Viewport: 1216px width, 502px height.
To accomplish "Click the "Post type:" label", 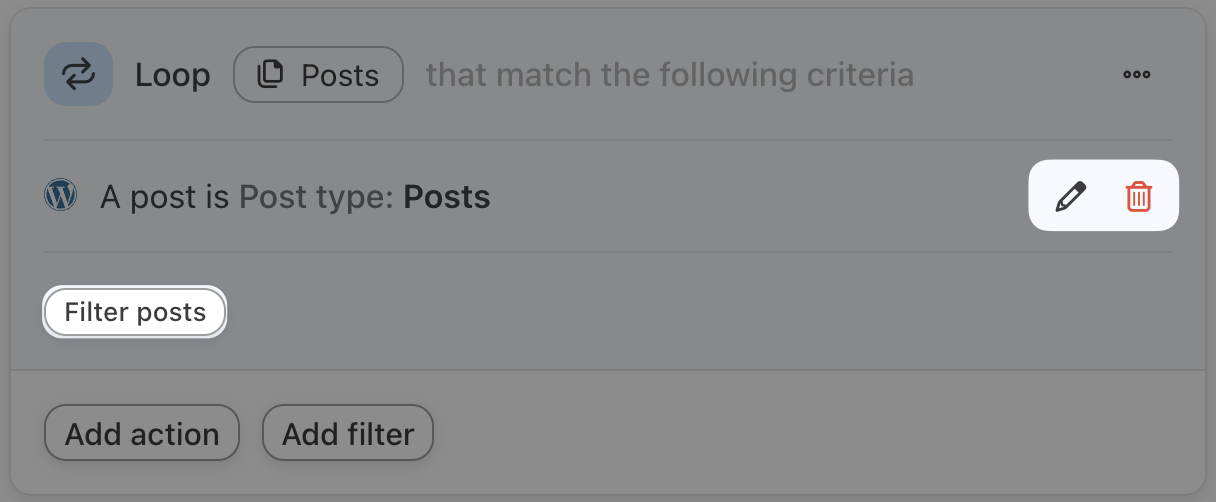I will click(317, 197).
